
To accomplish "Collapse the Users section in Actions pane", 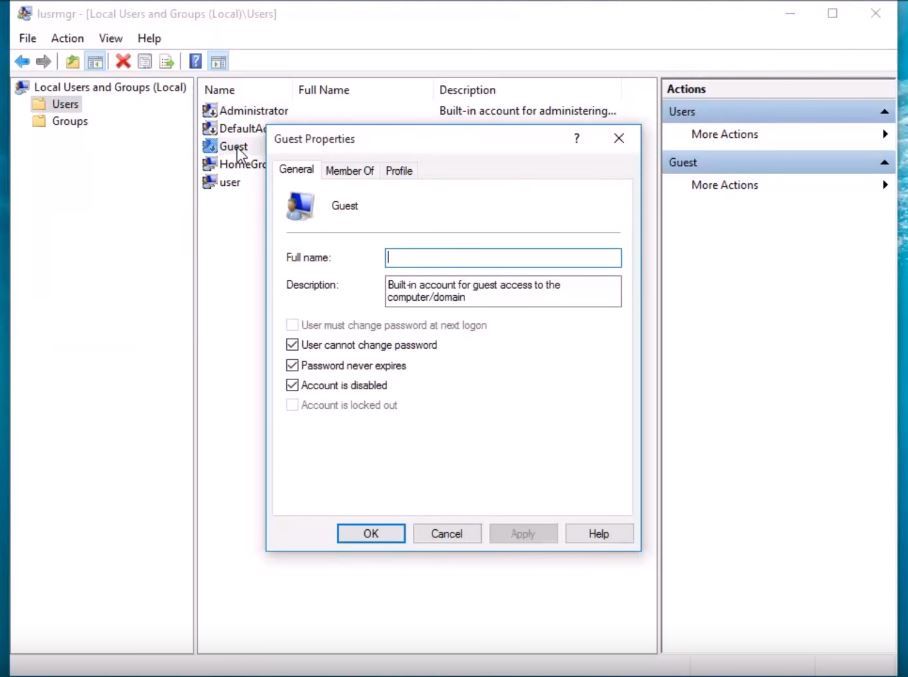I will [x=884, y=111].
